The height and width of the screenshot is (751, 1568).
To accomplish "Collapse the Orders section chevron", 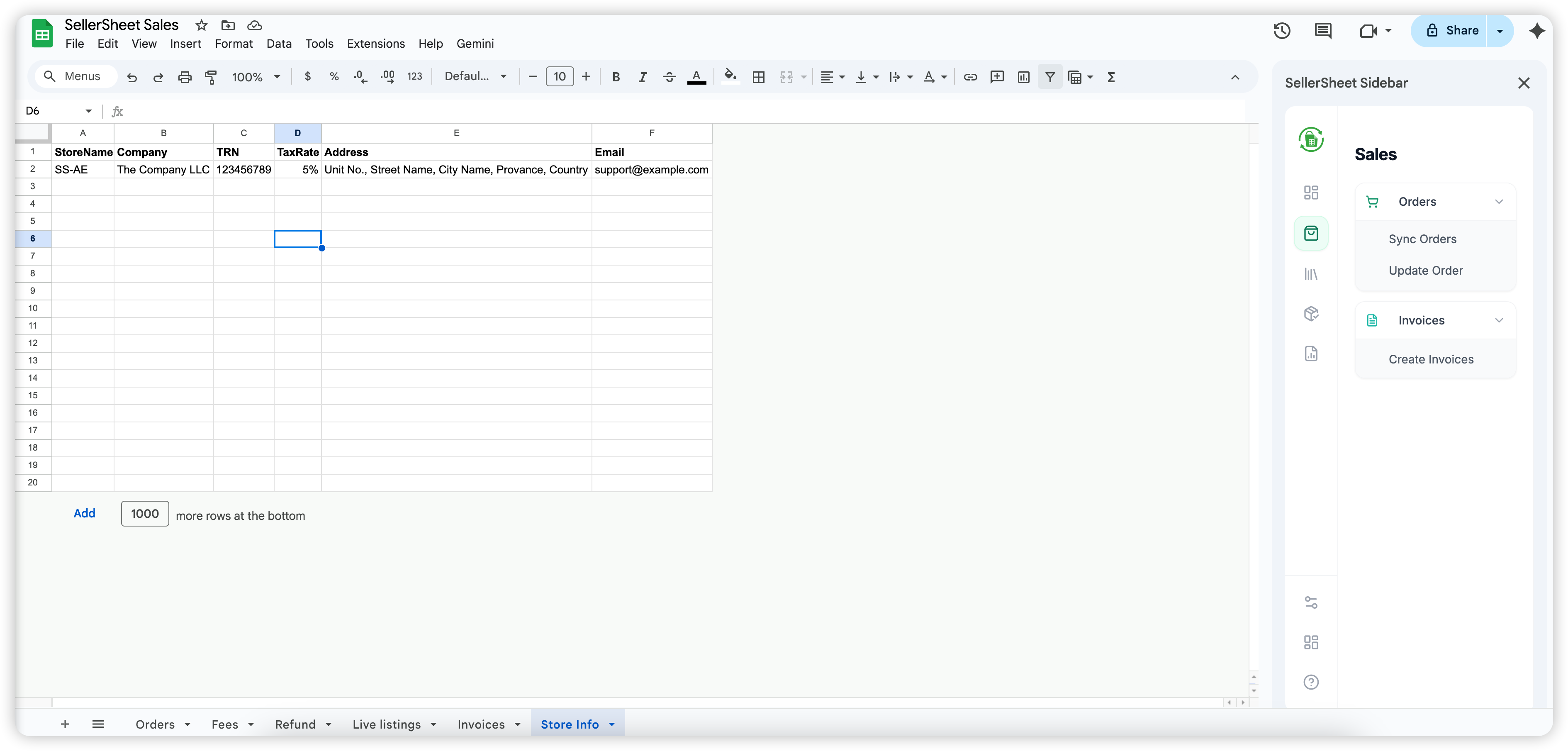I will (x=1499, y=202).
